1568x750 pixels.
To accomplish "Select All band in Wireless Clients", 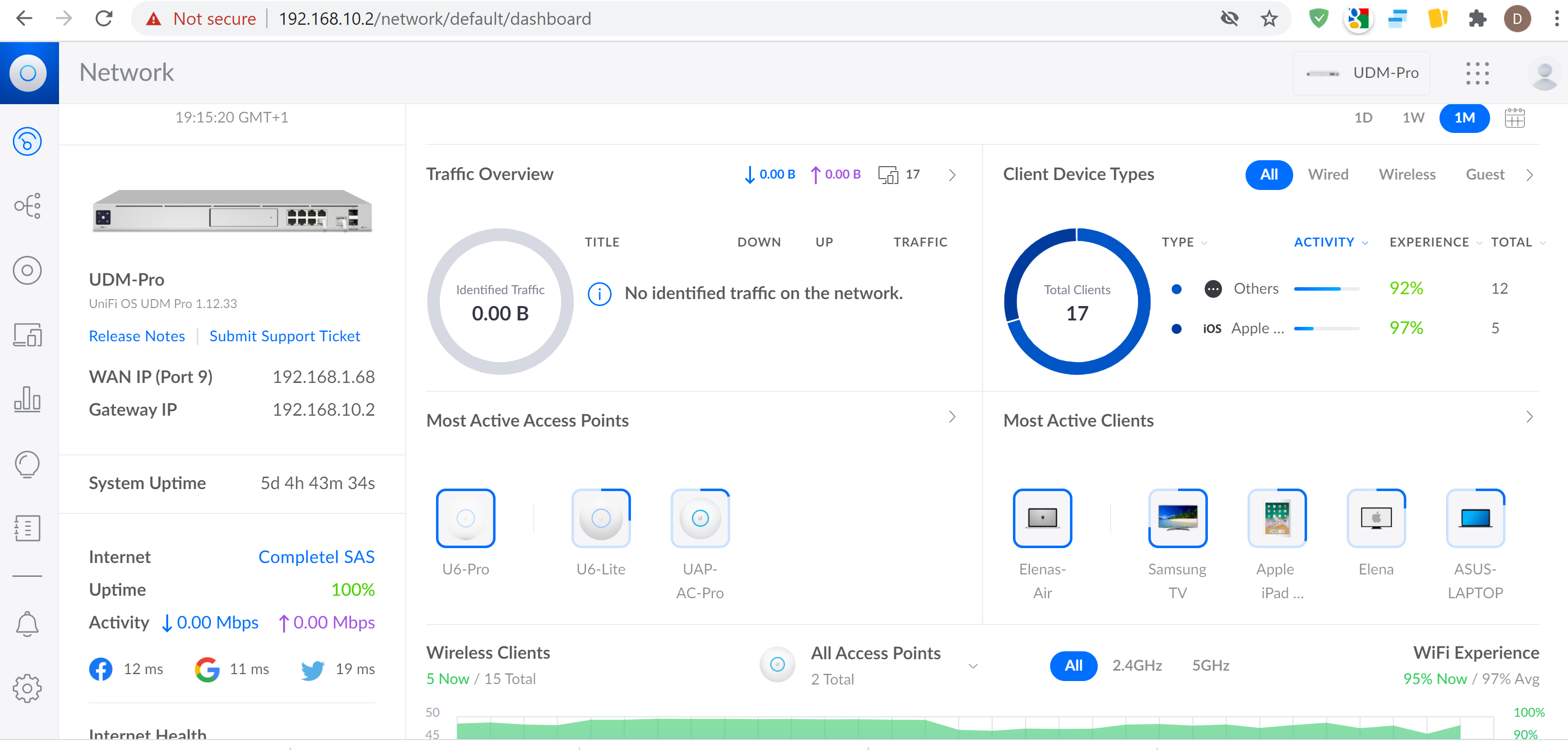I will point(1073,666).
